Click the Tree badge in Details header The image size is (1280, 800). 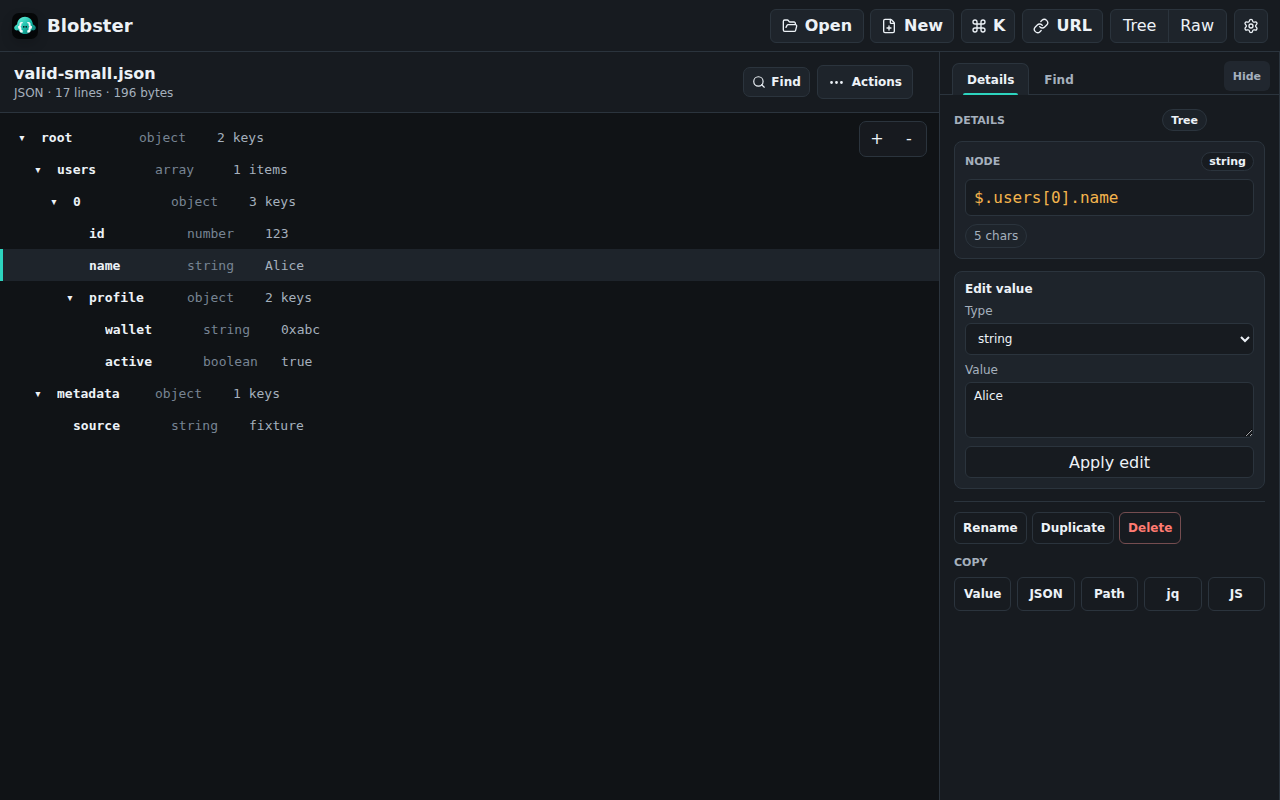1184,120
